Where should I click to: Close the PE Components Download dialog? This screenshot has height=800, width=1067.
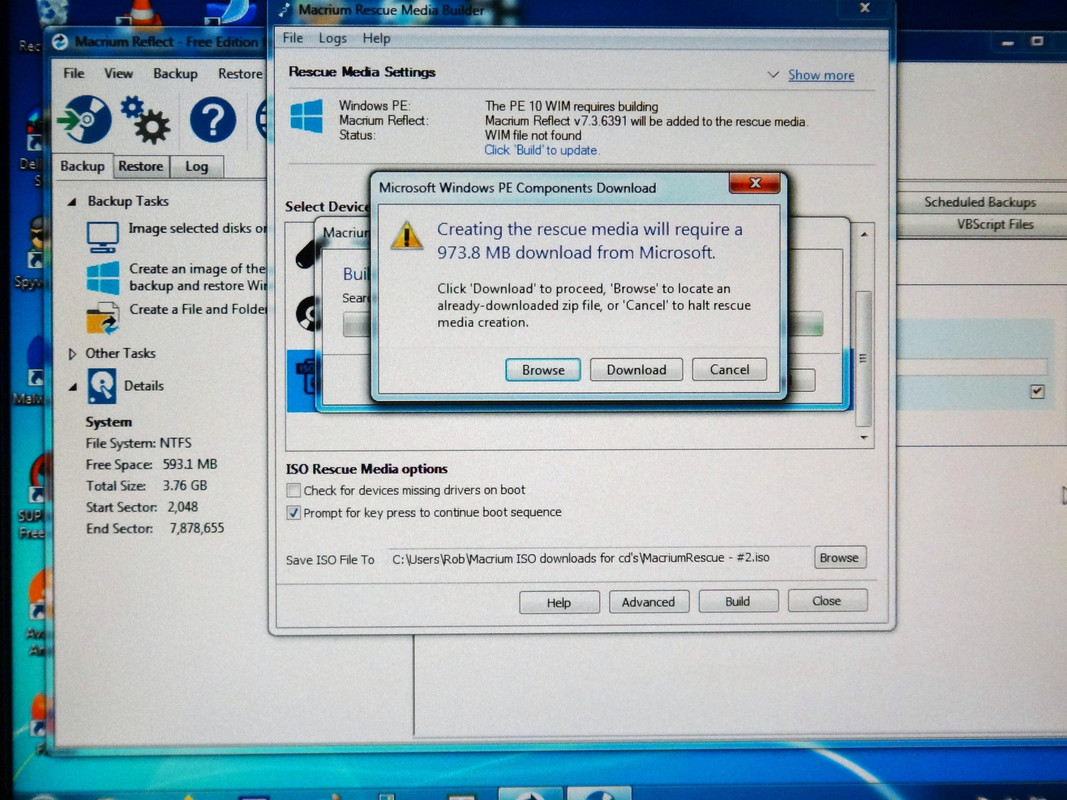click(755, 183)
